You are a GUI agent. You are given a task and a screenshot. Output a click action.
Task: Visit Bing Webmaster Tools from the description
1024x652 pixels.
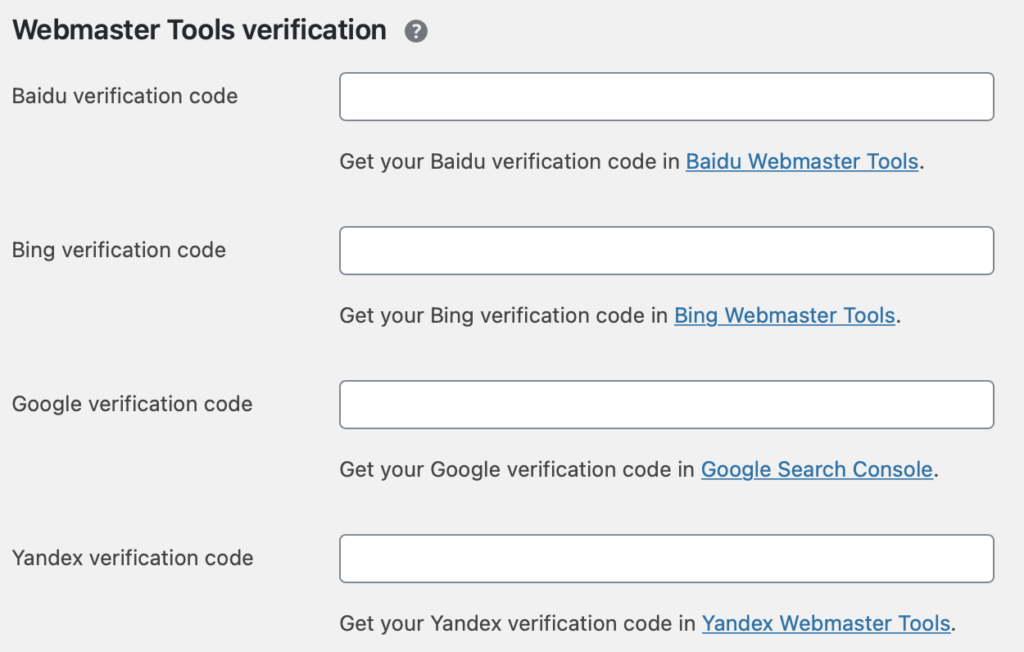point(783,315)
